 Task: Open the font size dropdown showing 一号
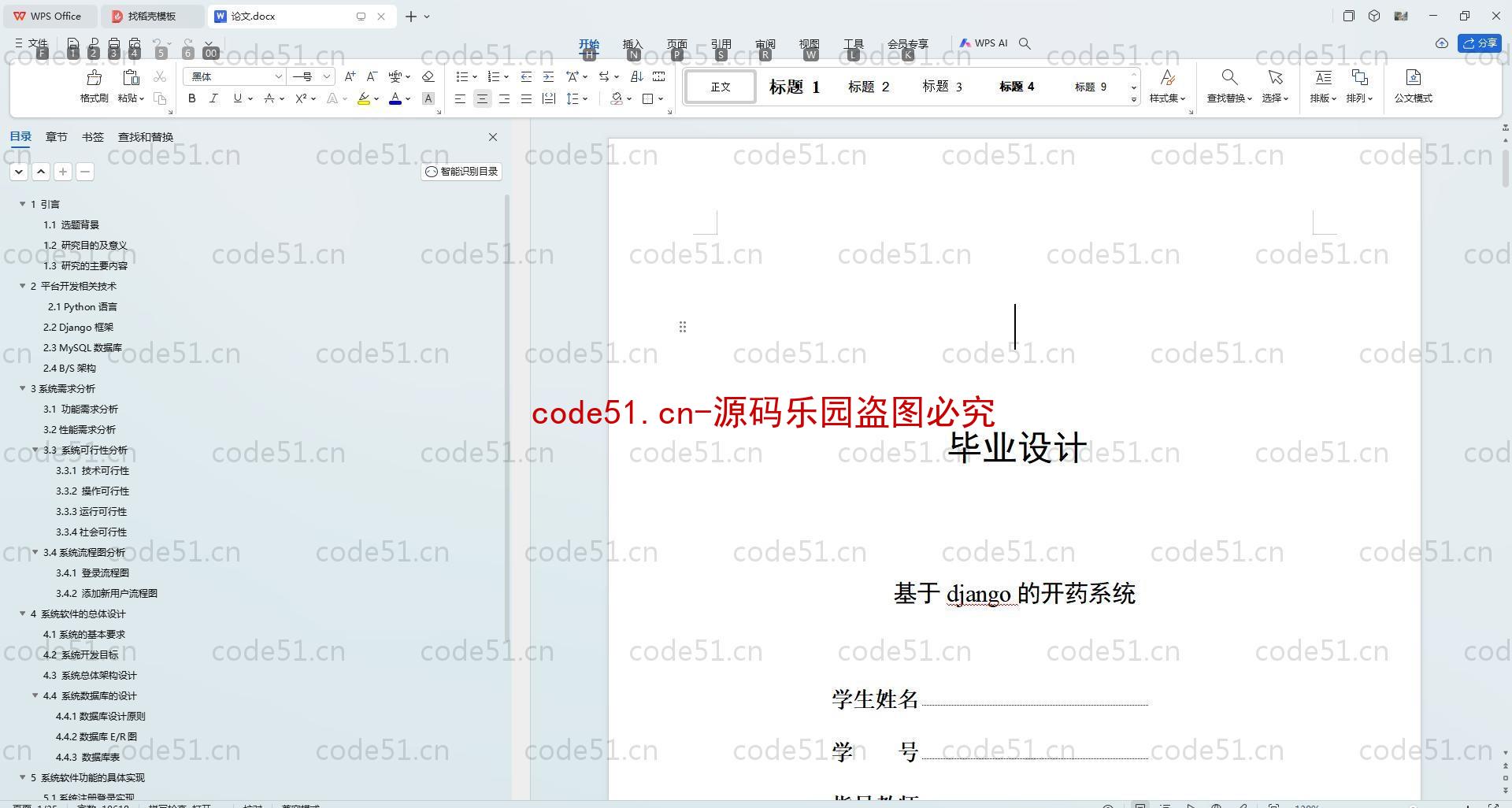coord(326,76)
